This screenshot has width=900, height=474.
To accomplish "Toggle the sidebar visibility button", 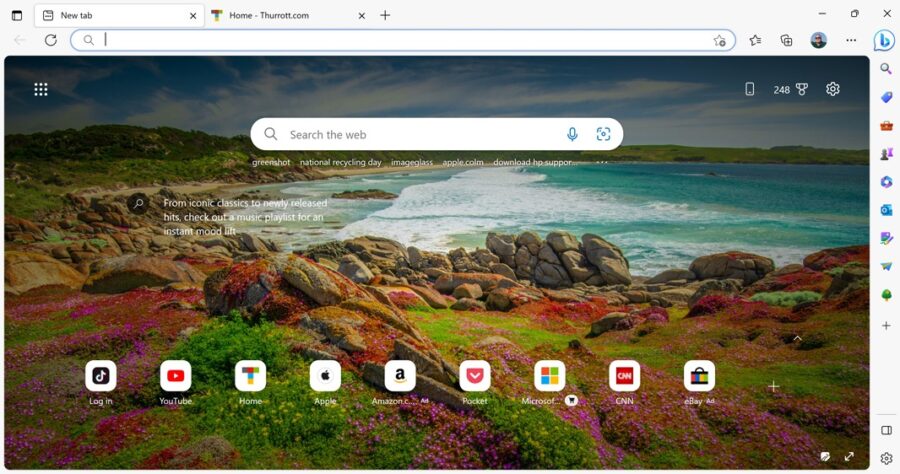I will click(886, 430).
